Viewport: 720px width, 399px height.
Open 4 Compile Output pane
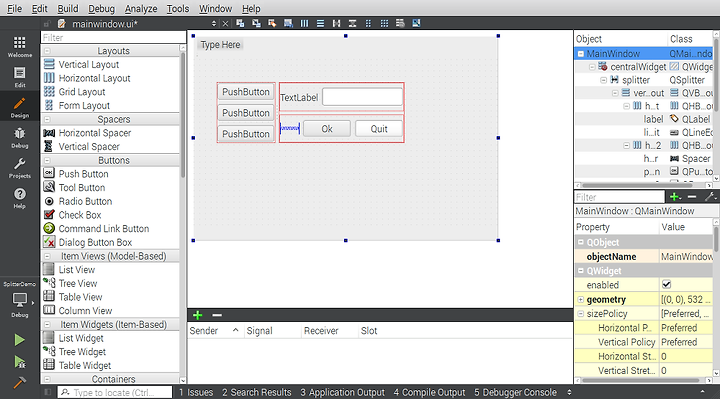click(429, 393)
